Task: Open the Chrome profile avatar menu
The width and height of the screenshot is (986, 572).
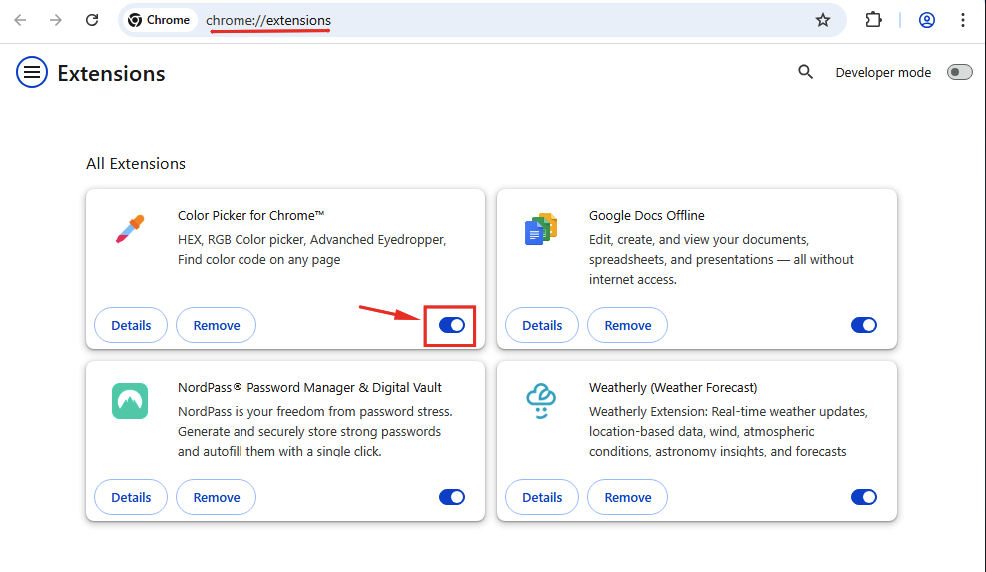Action: click(926, 20)
